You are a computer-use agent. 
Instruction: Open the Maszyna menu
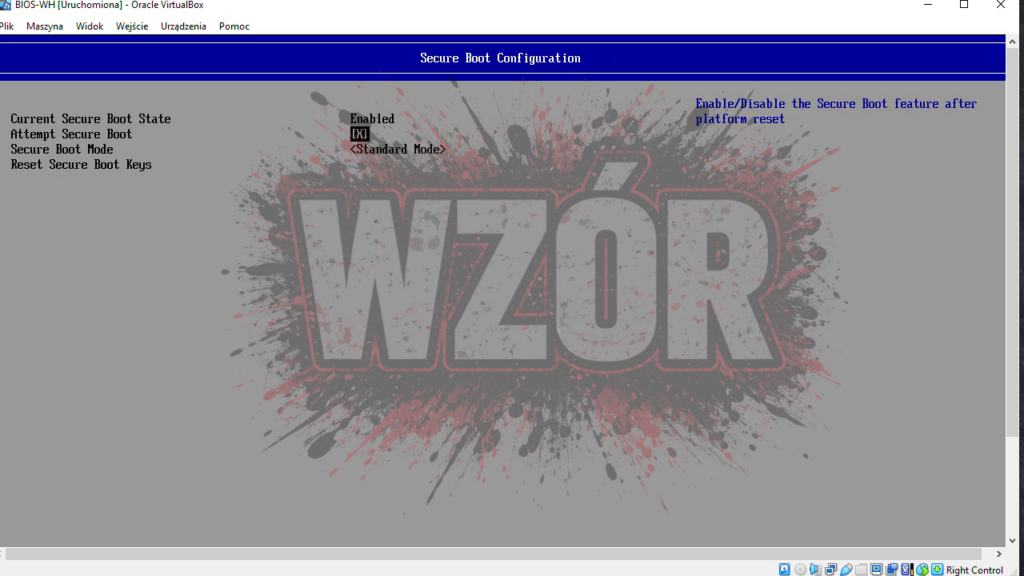(44, 26)
